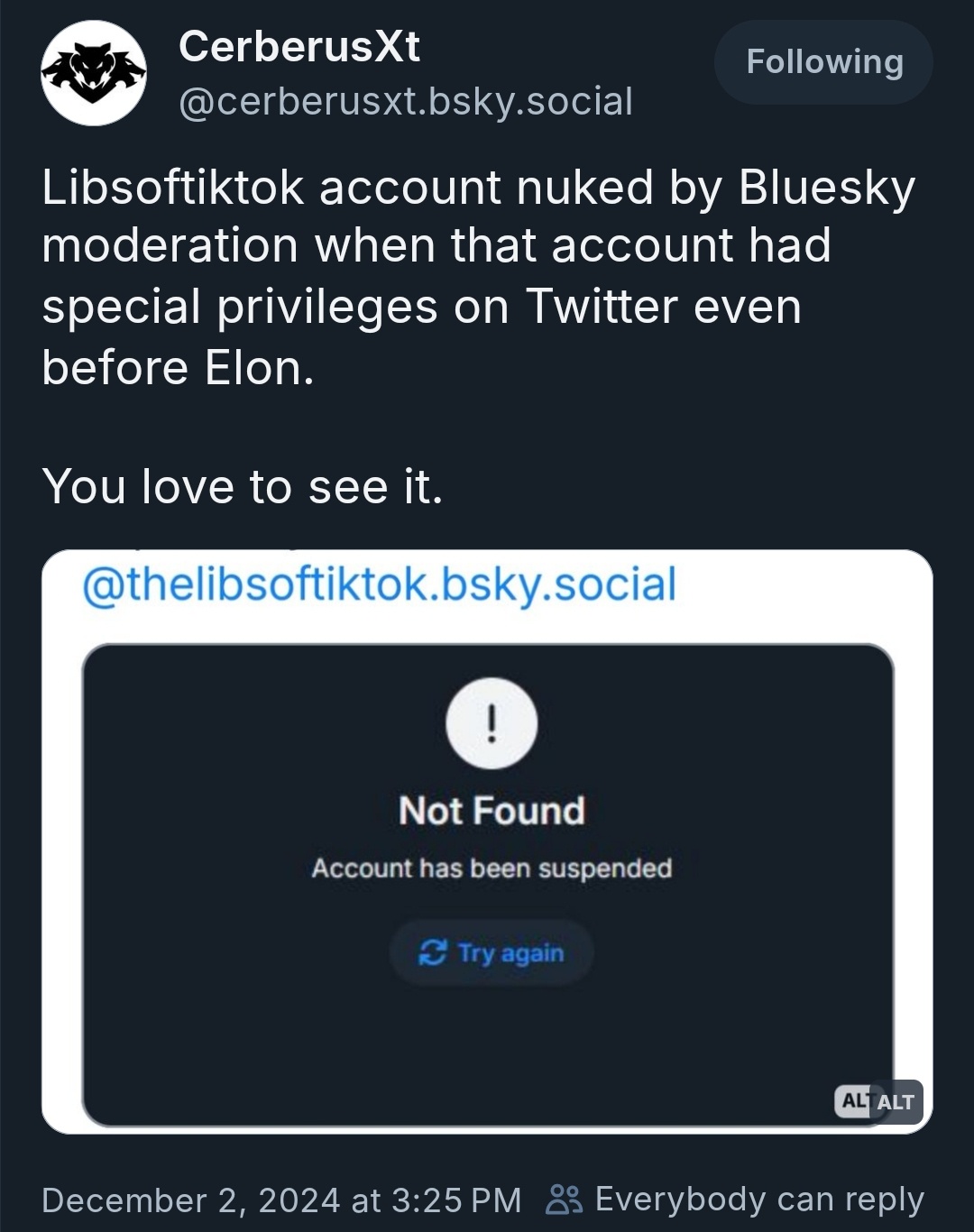Open the CerberusXt wolf avatar
Image resolution: width=974 pixels, height=1232 pixels.
94,73
